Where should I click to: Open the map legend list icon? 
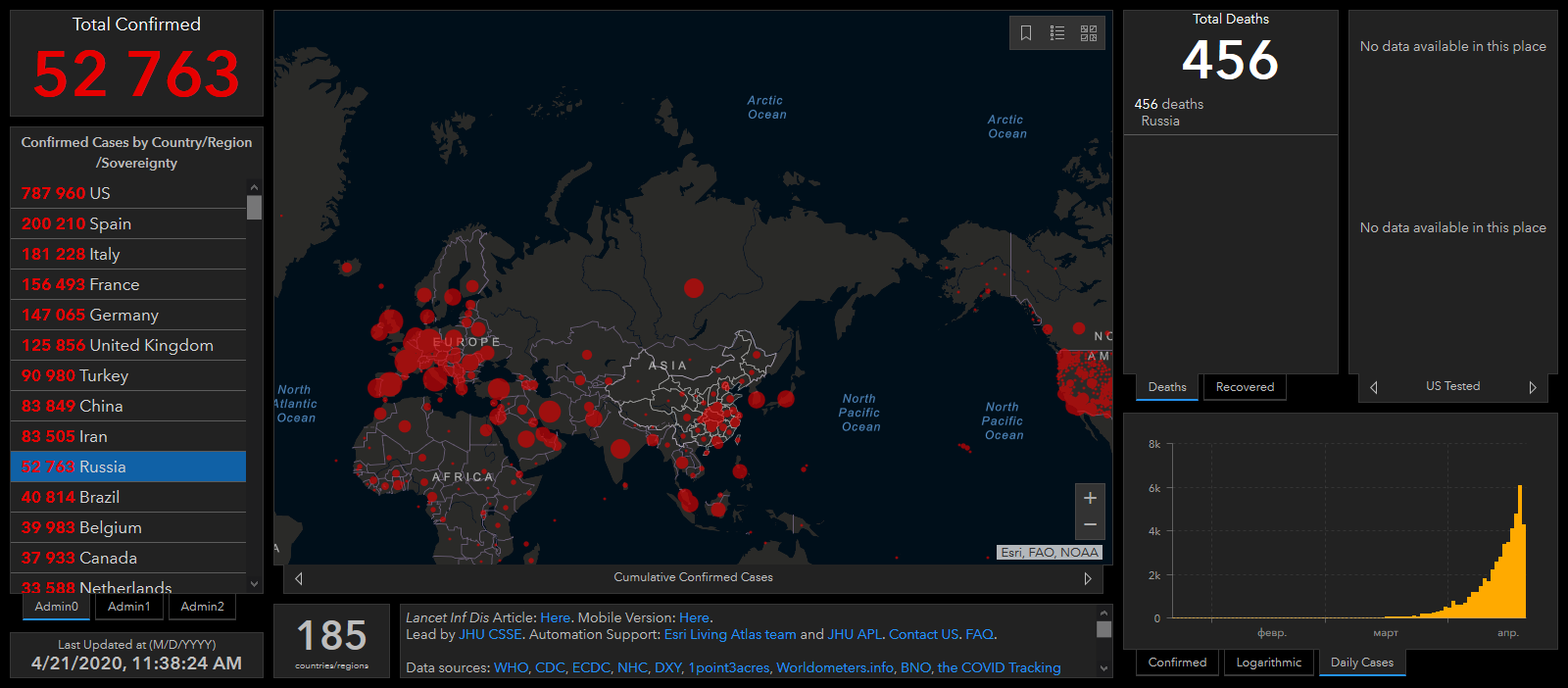[1057, 33]
